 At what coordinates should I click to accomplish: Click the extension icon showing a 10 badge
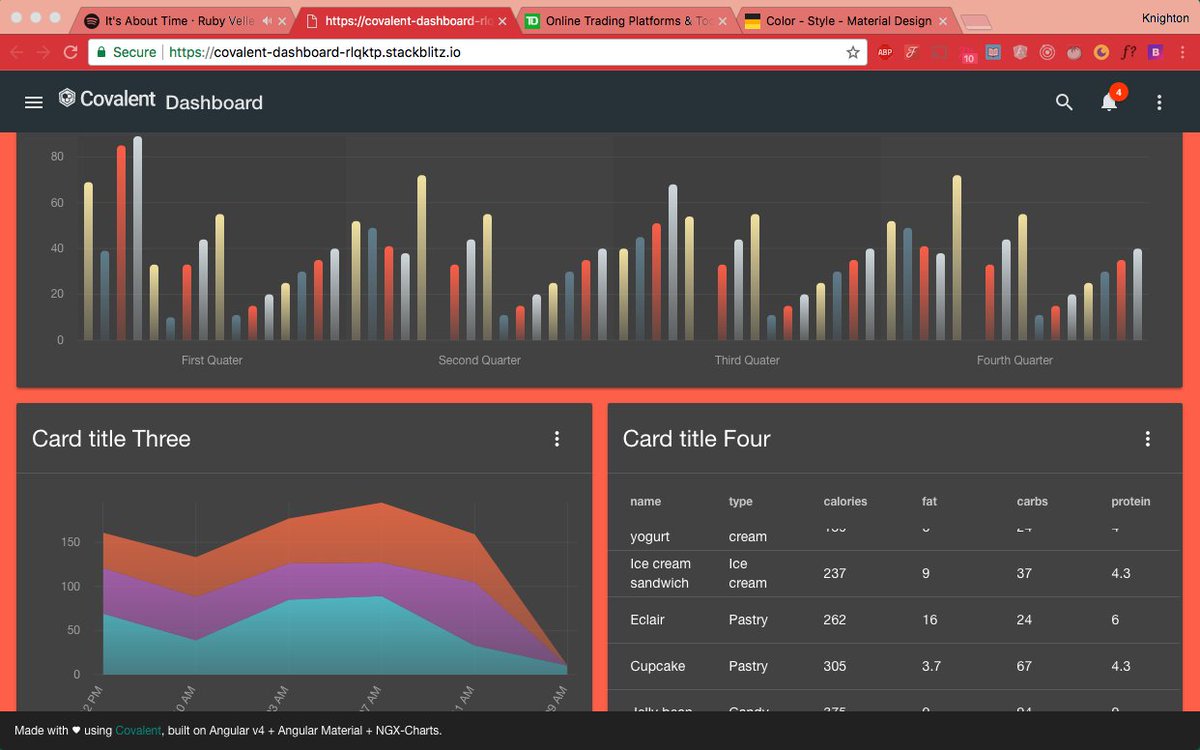point(966,52)
